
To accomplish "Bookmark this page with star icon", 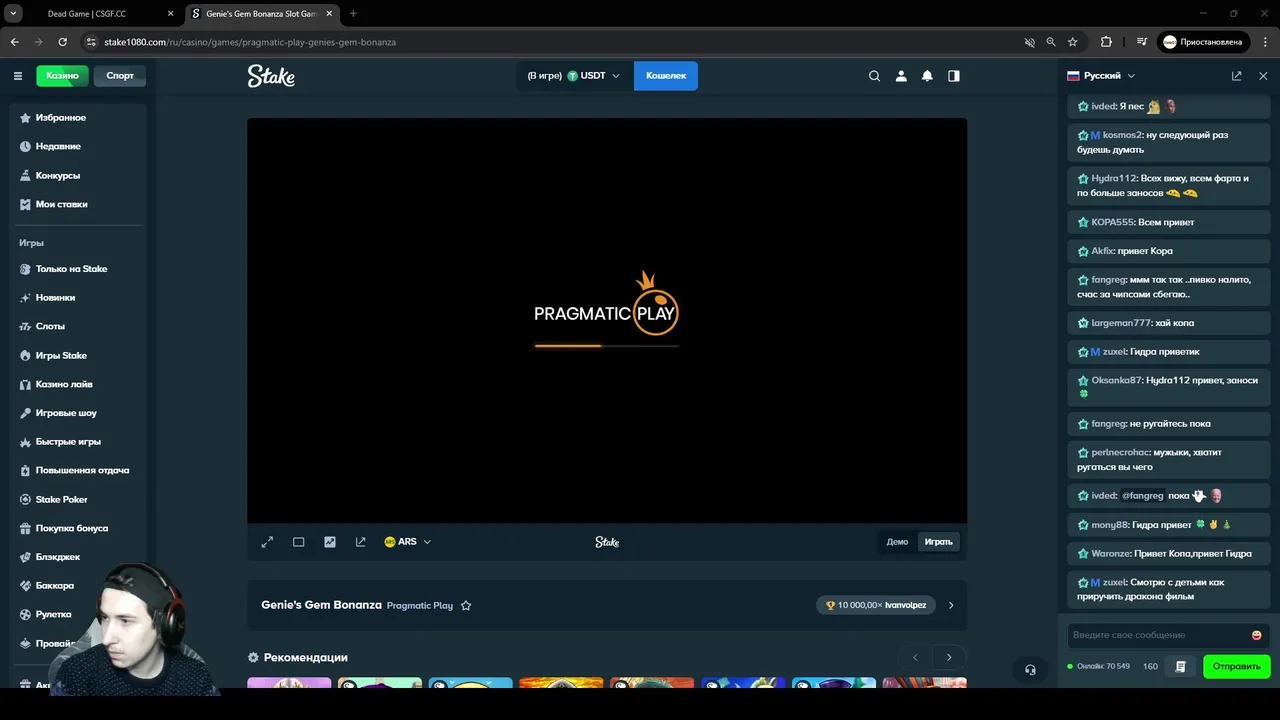I will point(1073,42).
